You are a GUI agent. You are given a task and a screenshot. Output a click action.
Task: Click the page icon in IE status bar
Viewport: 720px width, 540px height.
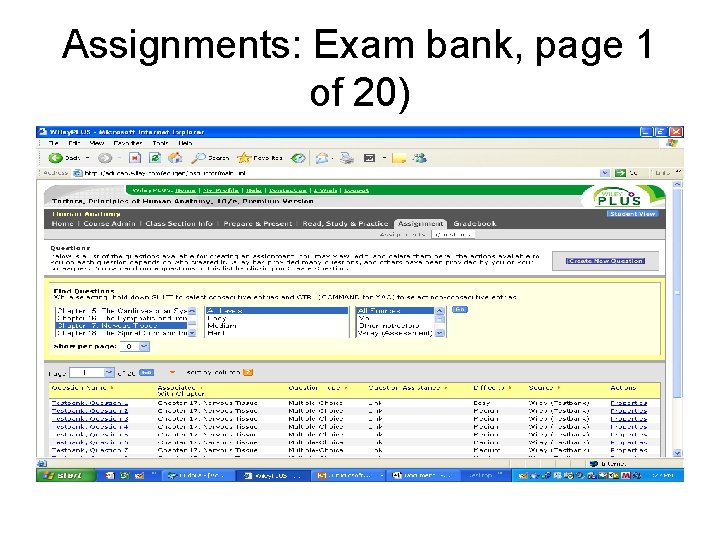(42, 464)
